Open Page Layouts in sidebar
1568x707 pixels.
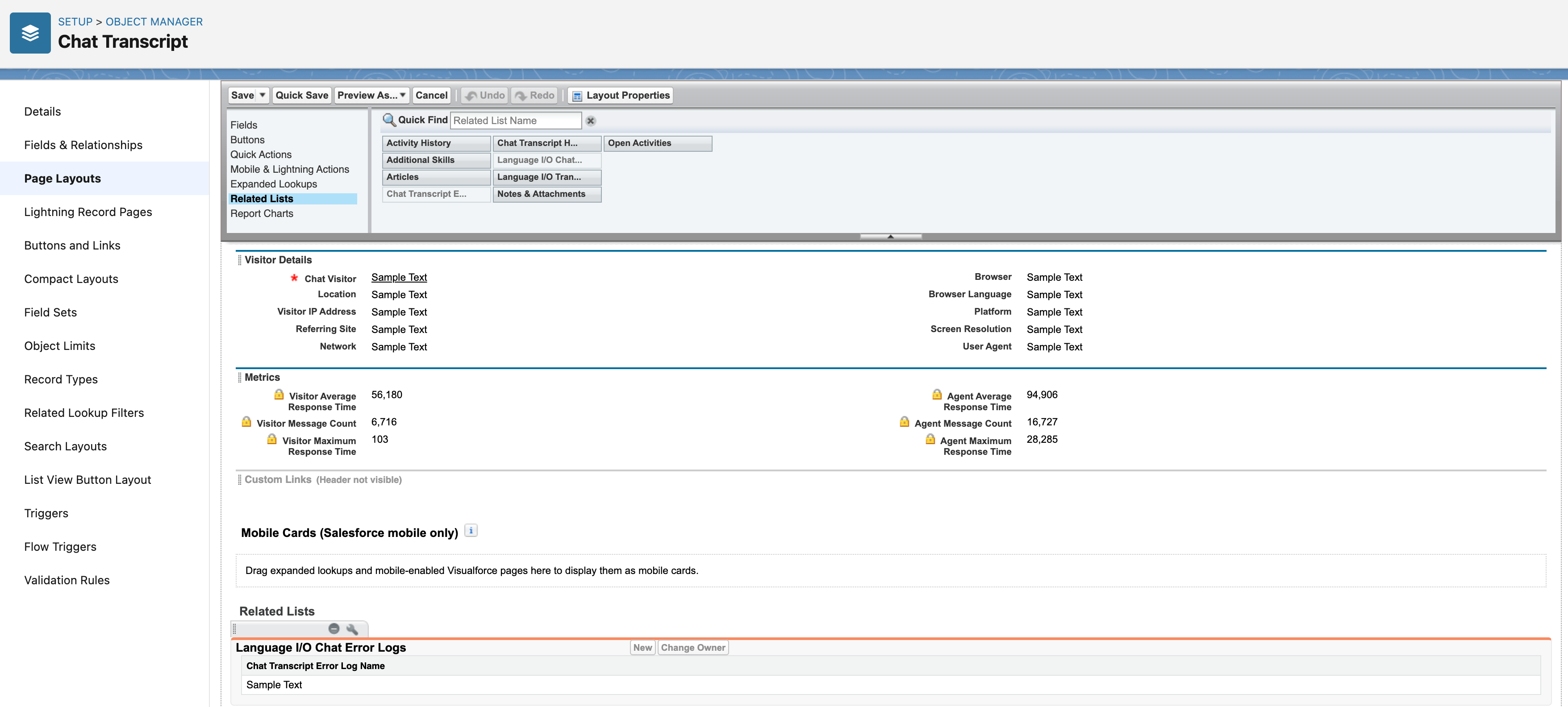63,178
